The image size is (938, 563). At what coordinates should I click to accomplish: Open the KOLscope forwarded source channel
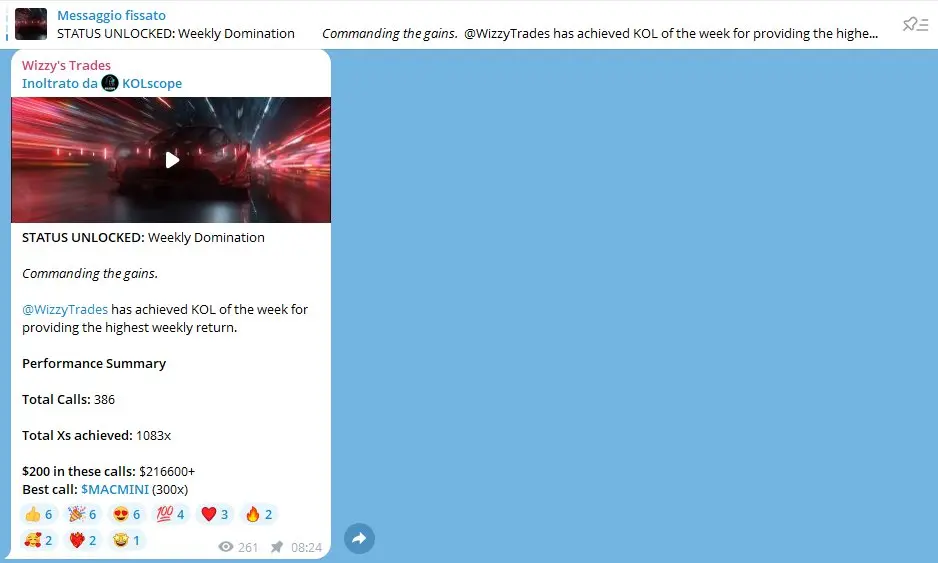[152, 83]
